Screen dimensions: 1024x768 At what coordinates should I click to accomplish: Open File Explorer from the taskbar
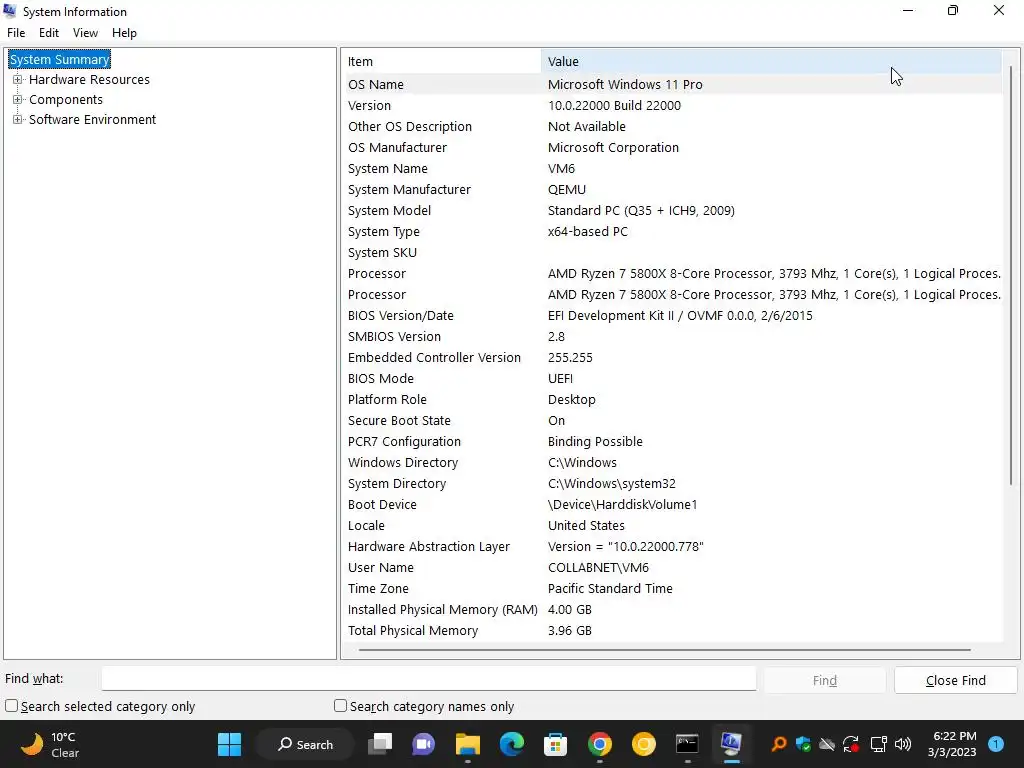pos(468,744)
